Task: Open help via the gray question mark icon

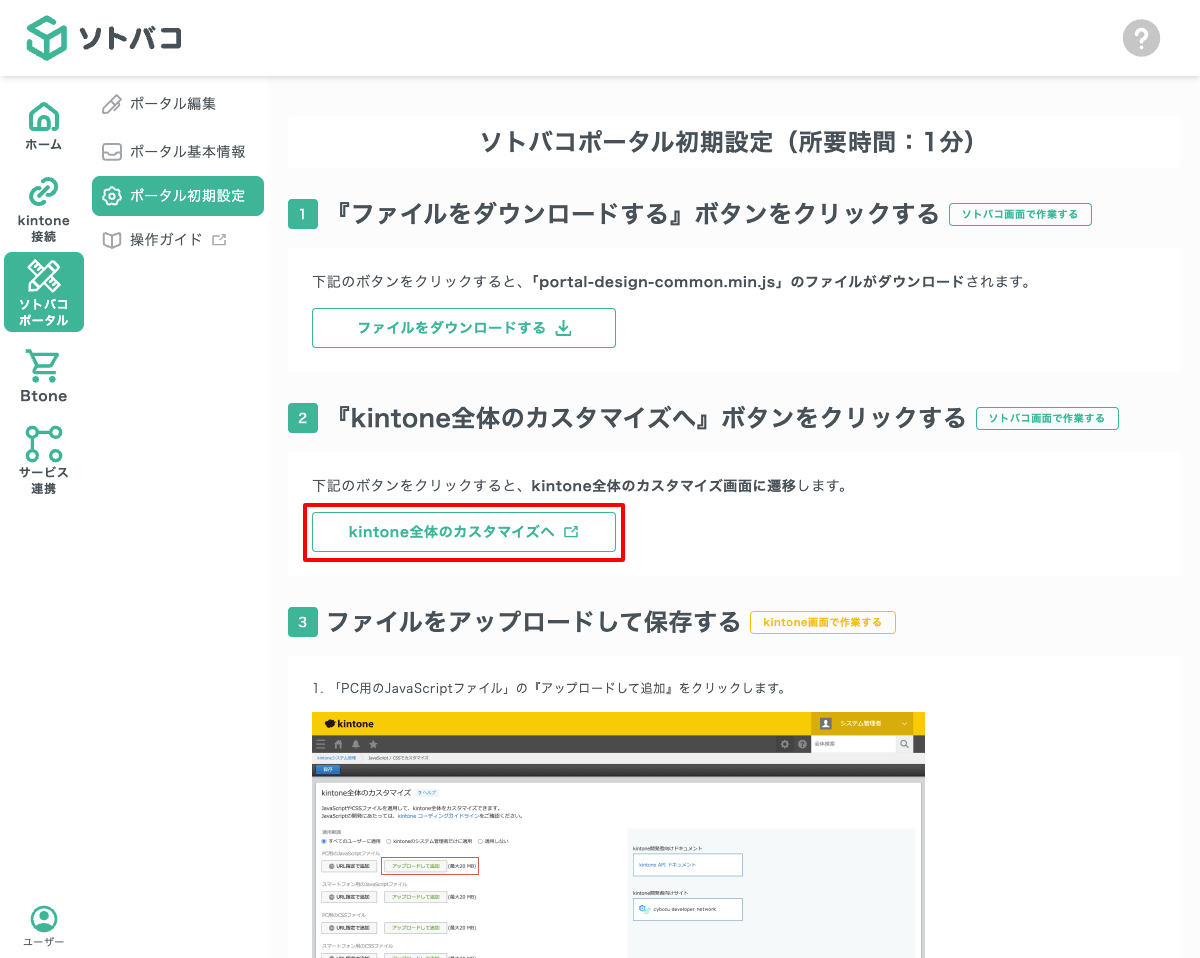Action: click(x=1141, y=38)
